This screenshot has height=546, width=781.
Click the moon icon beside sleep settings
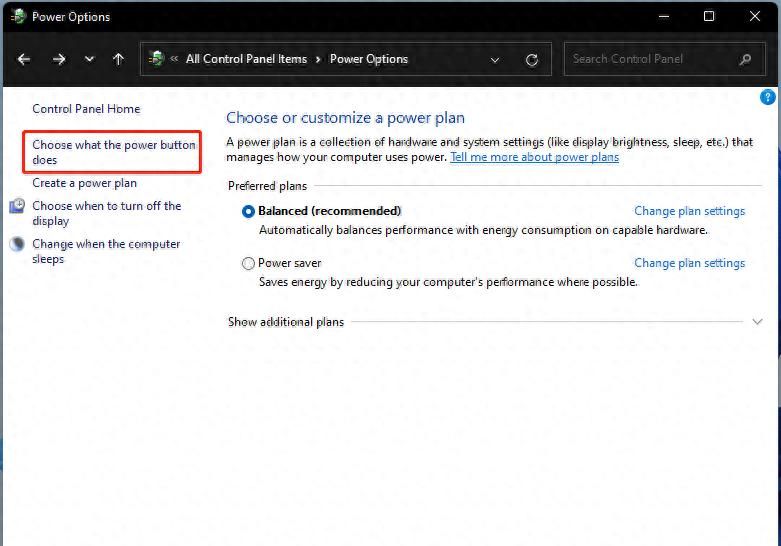(x=17, y=244)
